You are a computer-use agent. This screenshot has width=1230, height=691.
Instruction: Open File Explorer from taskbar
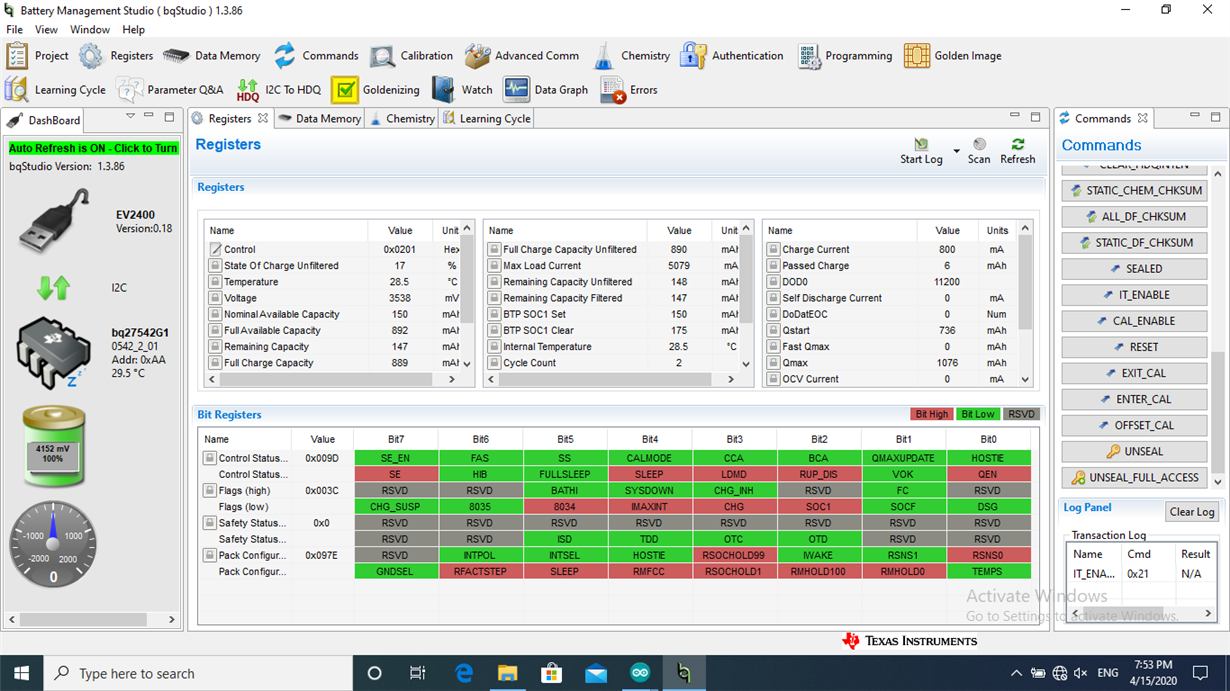click(x=507, y=673)
